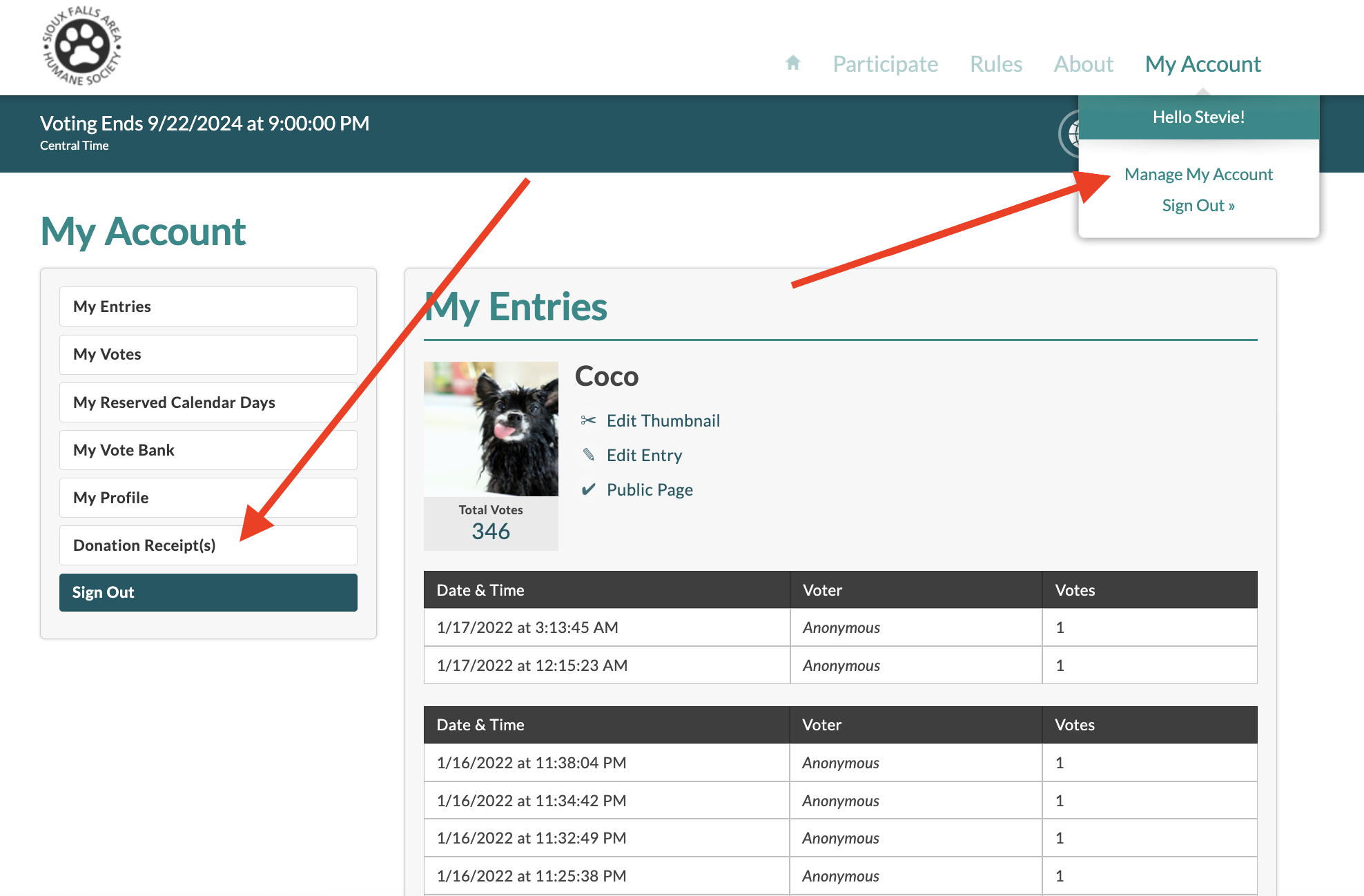This screenshot has height=896, width=1364.
Task: Open the Participate menu
Action: tap(885, 64)
